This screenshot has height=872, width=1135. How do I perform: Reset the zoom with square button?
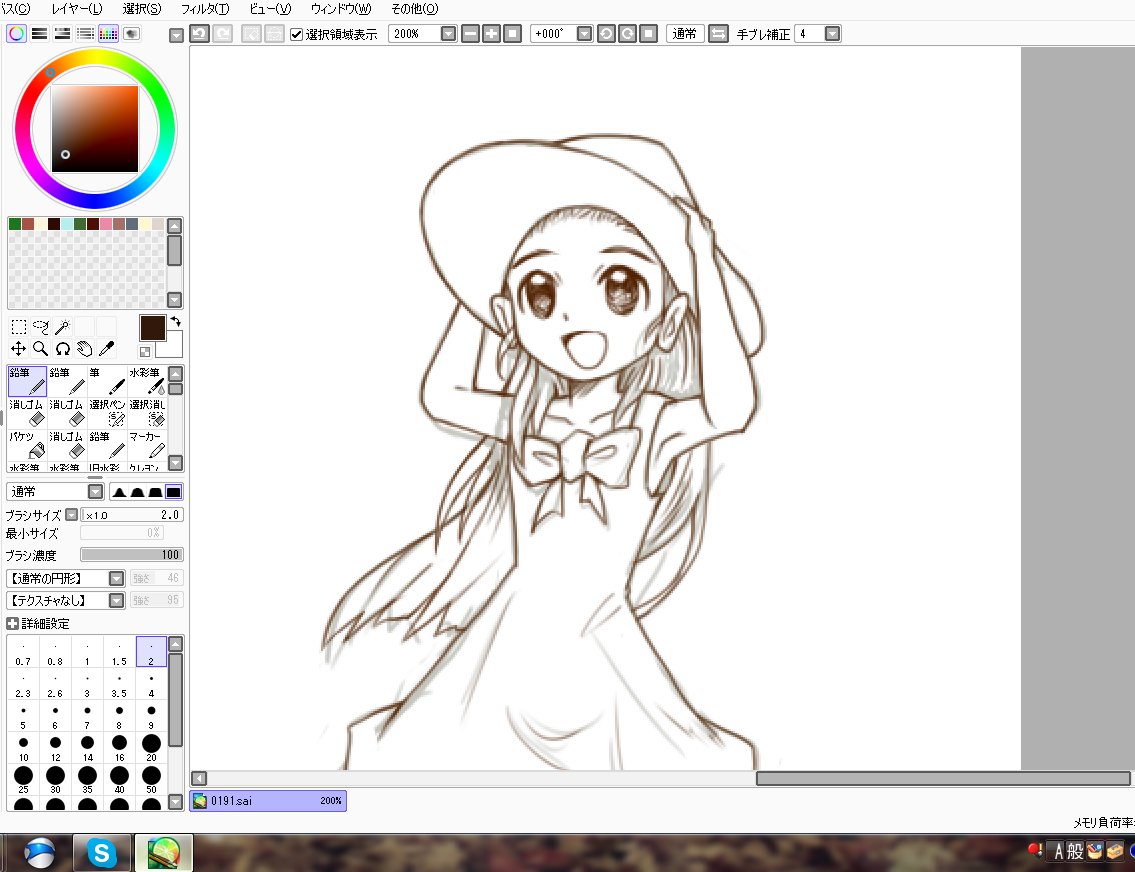point(512,33)
